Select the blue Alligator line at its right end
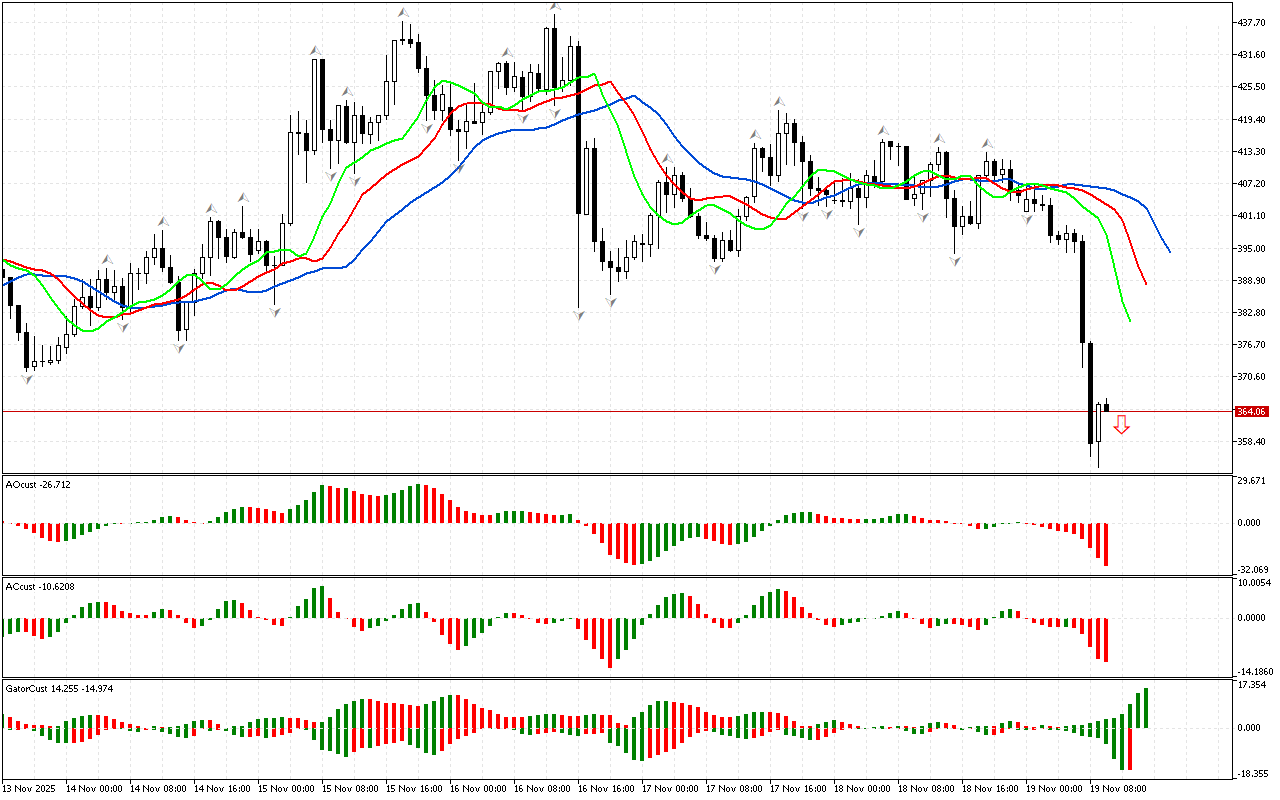The height and width of the screenshot is (800, 1280). click(x=1168, y=250)
